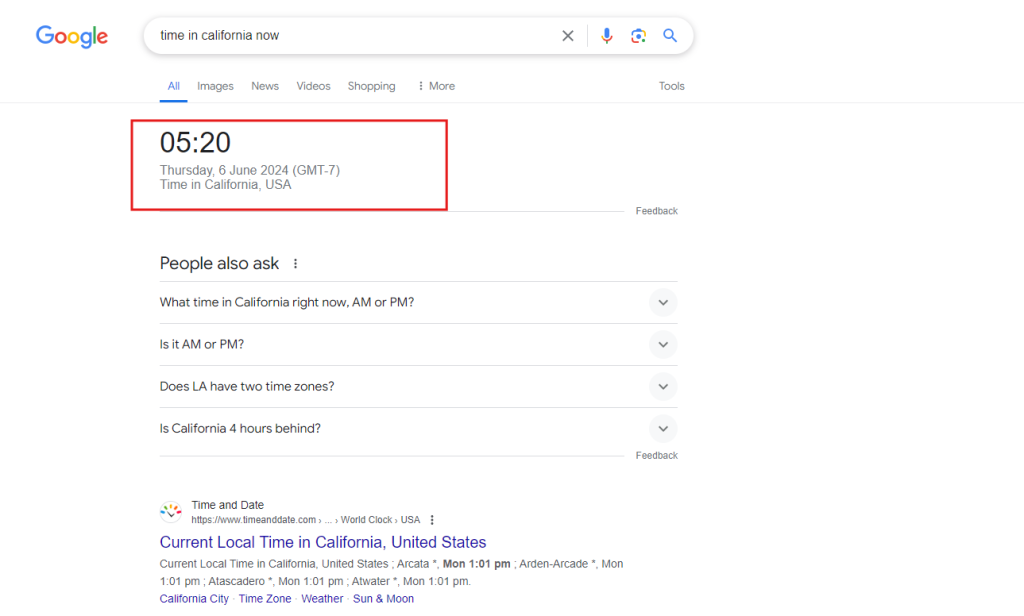Open Google homepage via the Google logo
The image size is (1024, 616).
click(71, 37)
